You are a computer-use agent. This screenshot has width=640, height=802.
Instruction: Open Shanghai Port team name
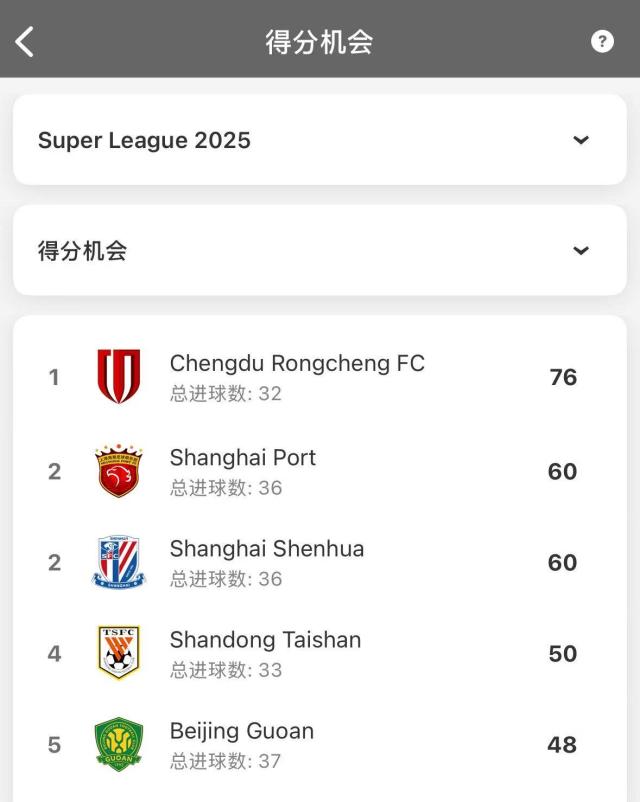243,458
